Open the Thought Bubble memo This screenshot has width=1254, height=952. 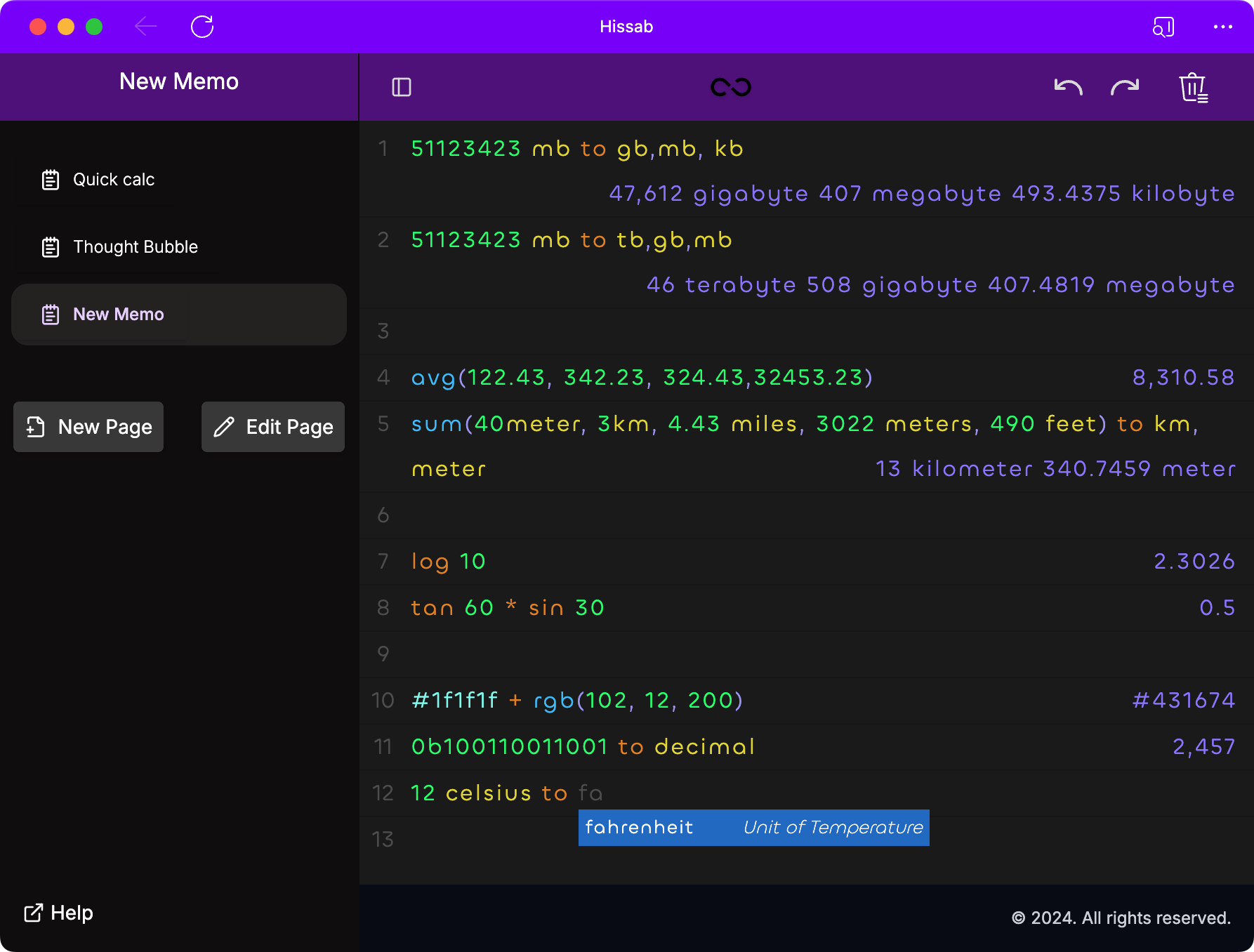coord(136,247)
